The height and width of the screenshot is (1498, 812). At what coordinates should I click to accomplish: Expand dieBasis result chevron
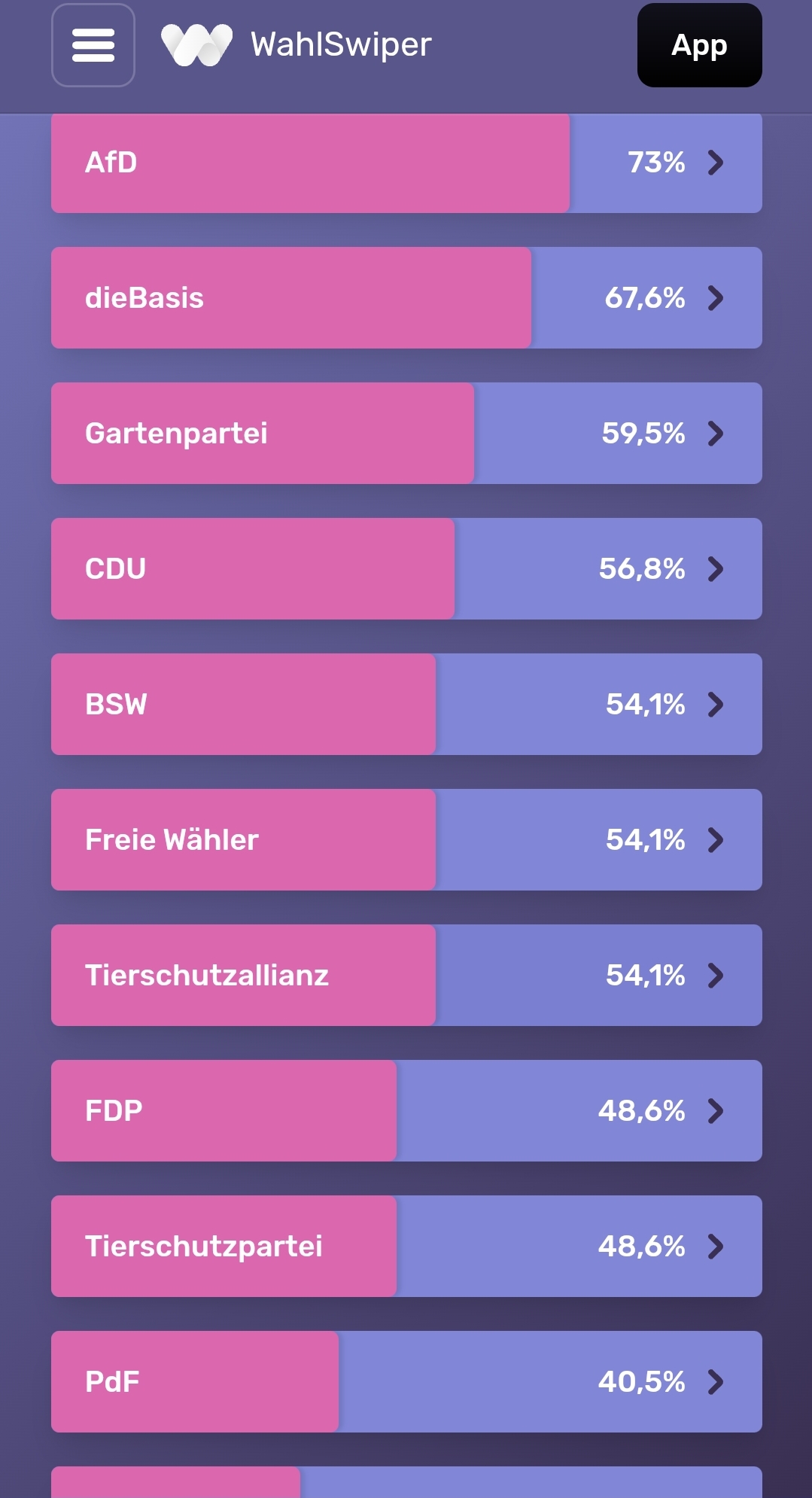(716, 298)
